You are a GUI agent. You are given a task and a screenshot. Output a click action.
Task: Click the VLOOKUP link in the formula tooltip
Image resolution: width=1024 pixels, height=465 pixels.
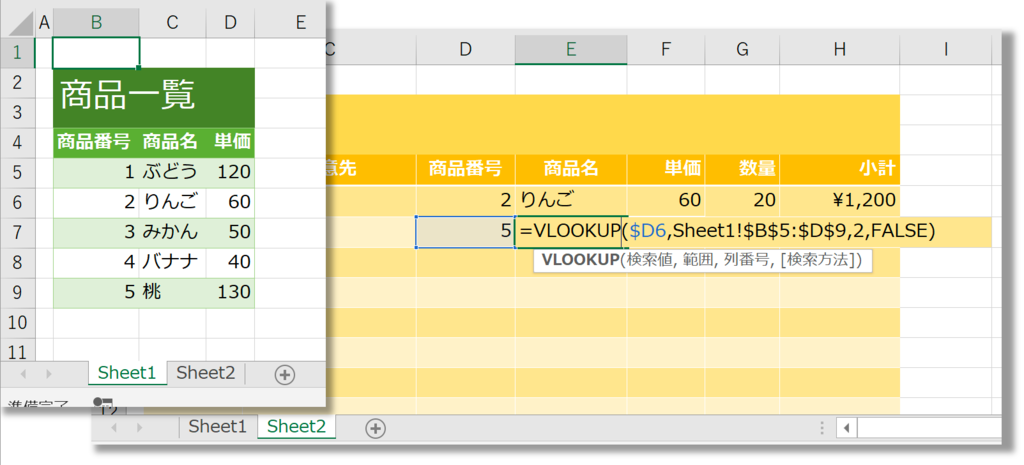pos(580,261)
